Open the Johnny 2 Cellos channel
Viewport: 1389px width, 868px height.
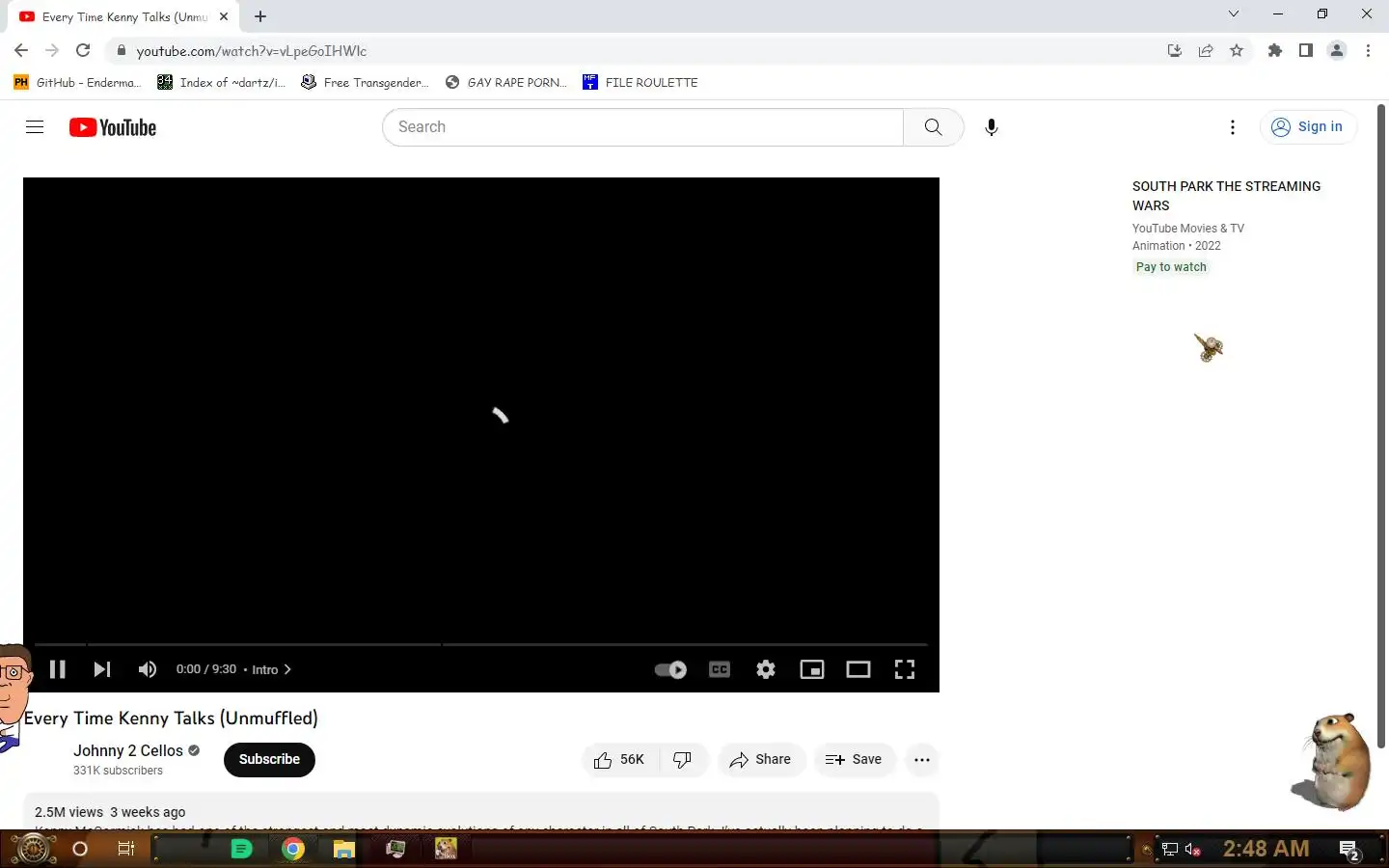[x=128, y=750]
